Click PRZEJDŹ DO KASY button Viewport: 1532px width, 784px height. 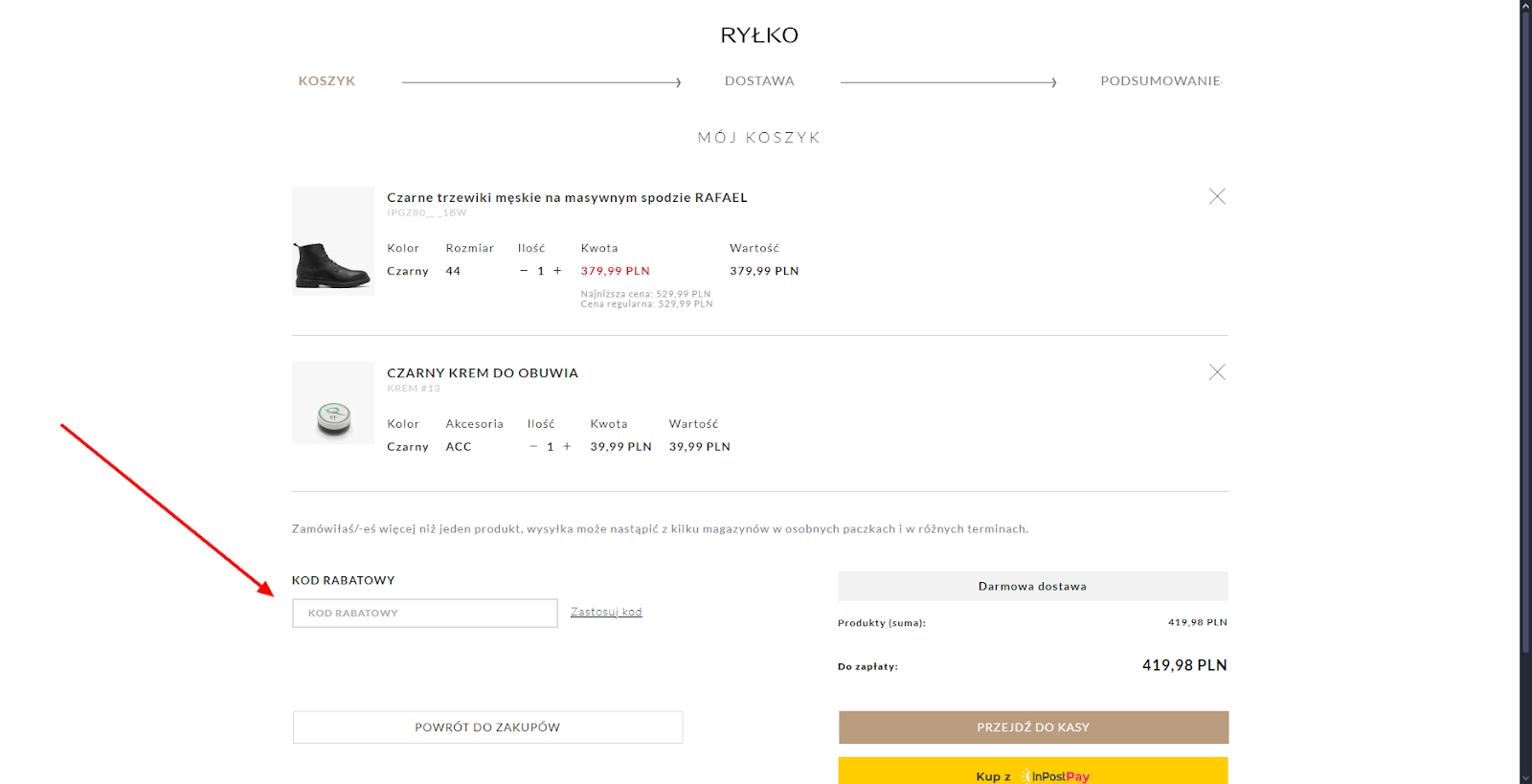(1033, 728)
